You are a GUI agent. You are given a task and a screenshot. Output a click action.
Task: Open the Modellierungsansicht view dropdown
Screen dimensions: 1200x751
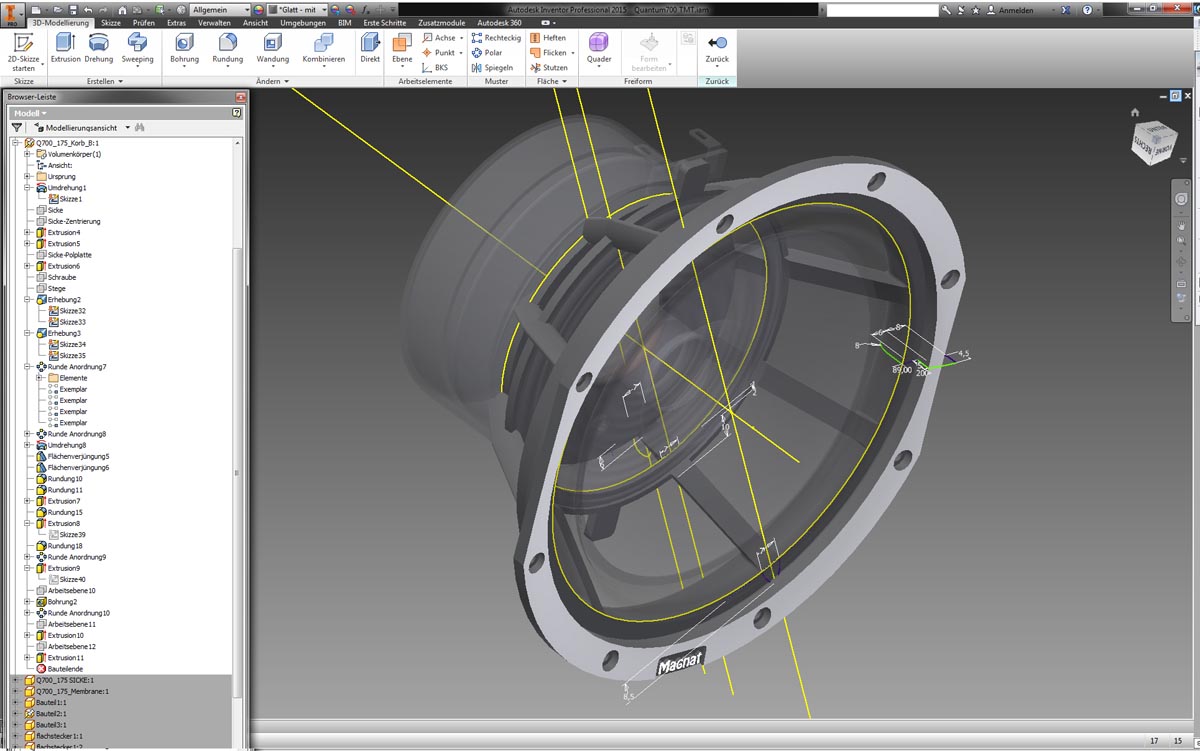tap(128, 128)
